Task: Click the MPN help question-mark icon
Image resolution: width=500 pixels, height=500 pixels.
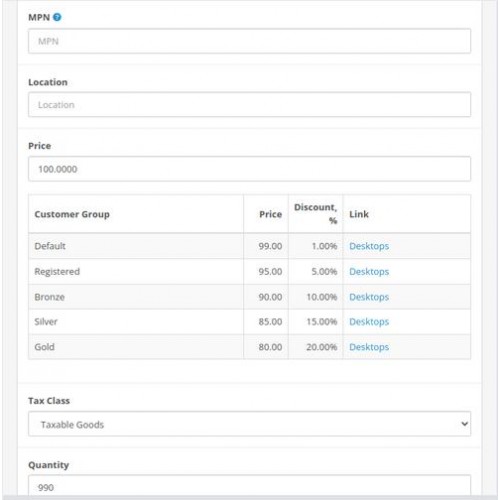Action: pos(57,17)
